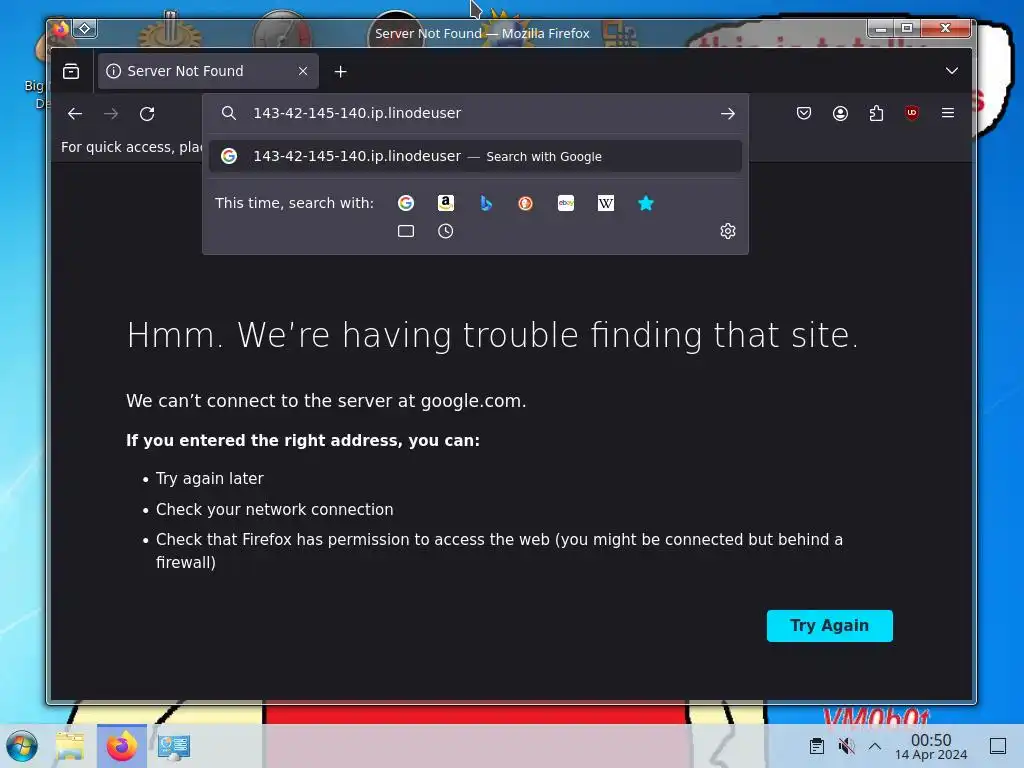
Task: Open search settings gear icon
Action: [x=728, y=231]
